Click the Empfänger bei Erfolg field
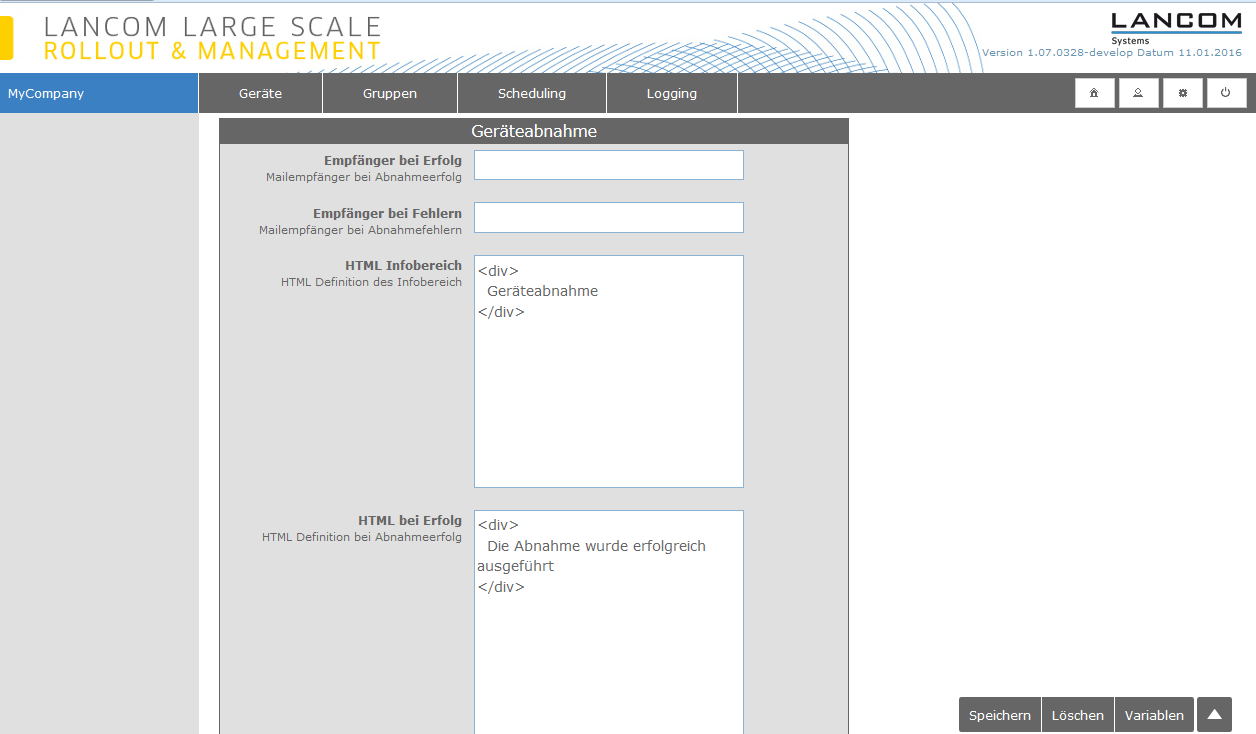 608,165
